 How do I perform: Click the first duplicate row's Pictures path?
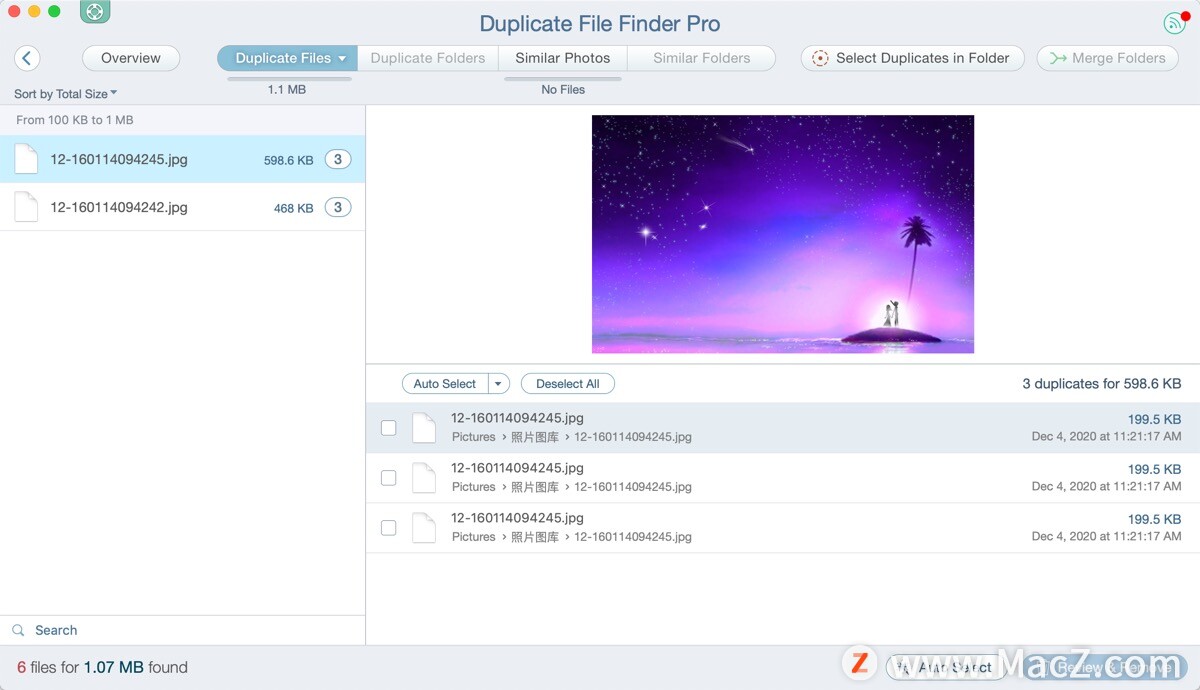572,437
